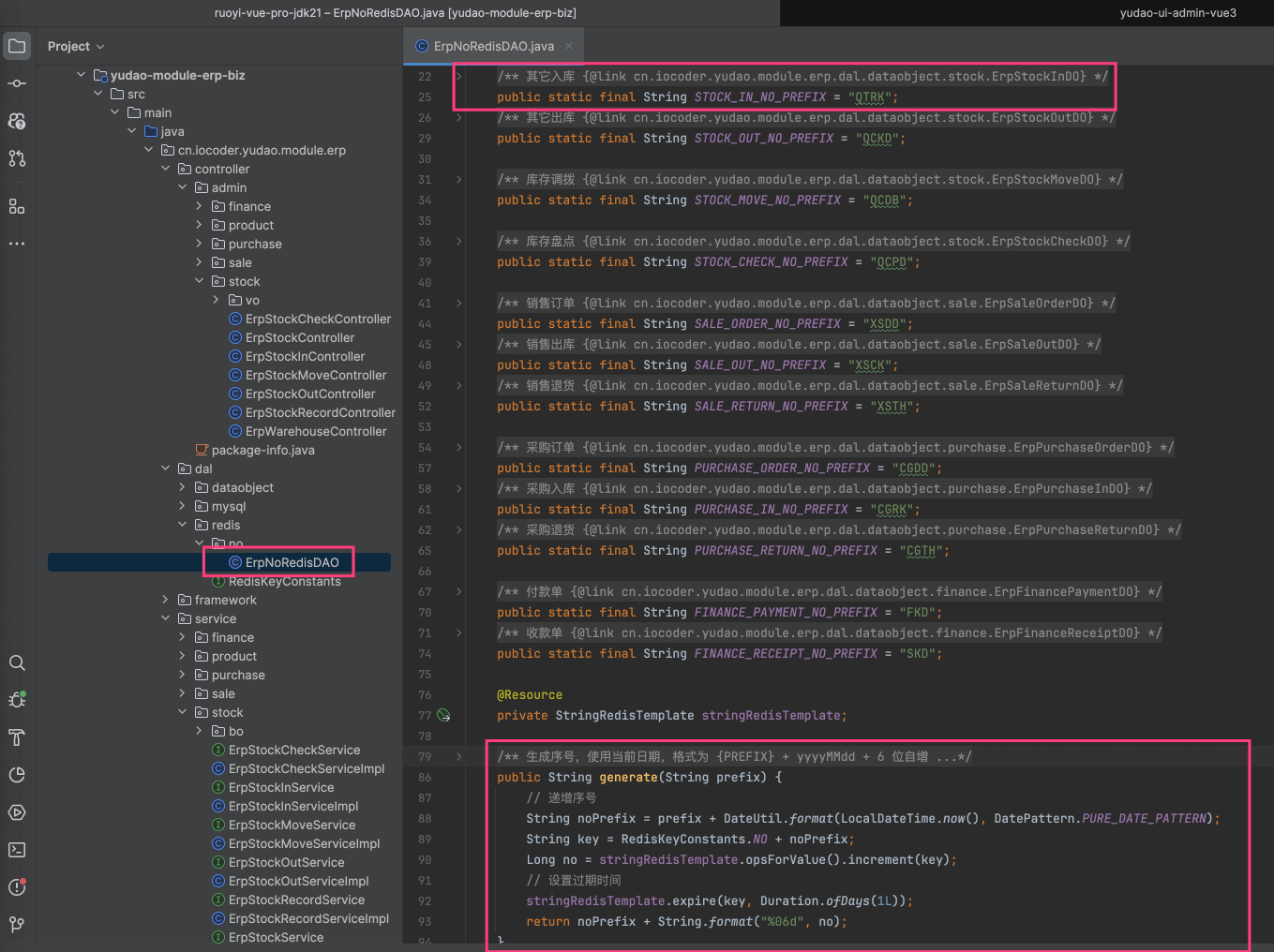Open ErpStockInController in project tree
1274x952 pixels.
[x=305, y=356]
